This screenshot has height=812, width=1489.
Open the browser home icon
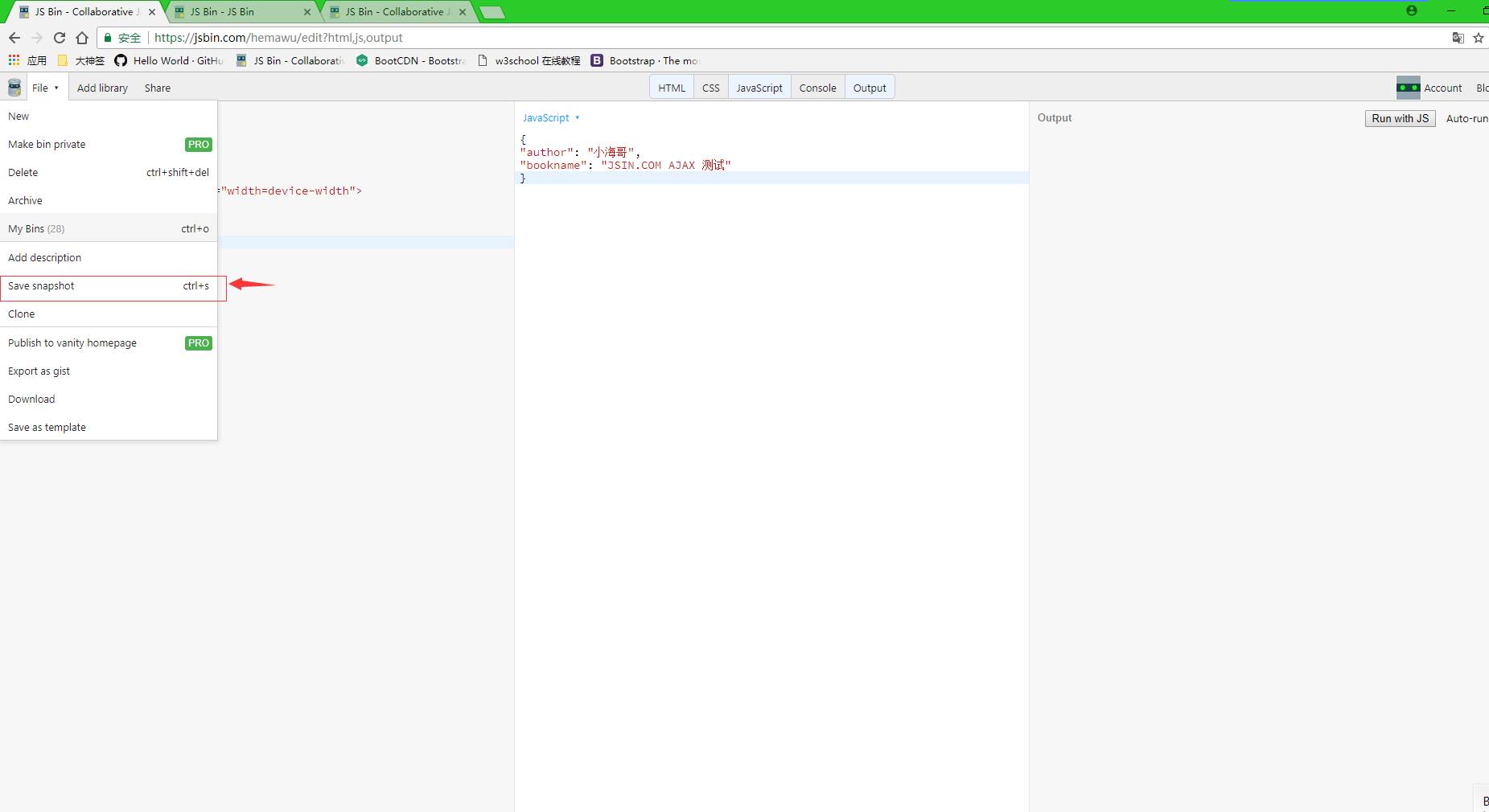pyautogui.click(x=82, y=38)
